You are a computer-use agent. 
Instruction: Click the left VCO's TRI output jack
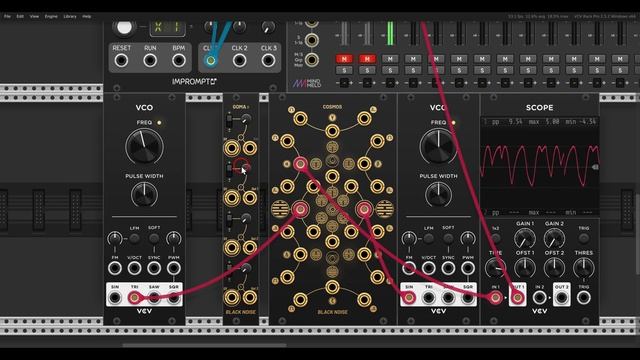pyautogui.click(x=134, y=298)
